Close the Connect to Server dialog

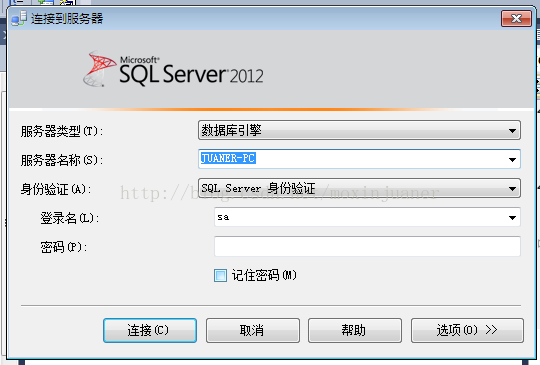(516, 18)
